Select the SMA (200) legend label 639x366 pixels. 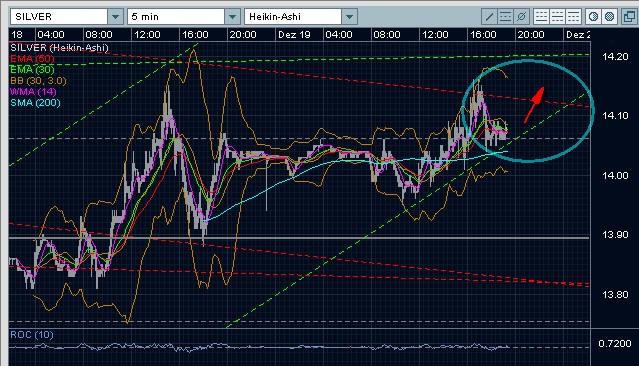35,103
